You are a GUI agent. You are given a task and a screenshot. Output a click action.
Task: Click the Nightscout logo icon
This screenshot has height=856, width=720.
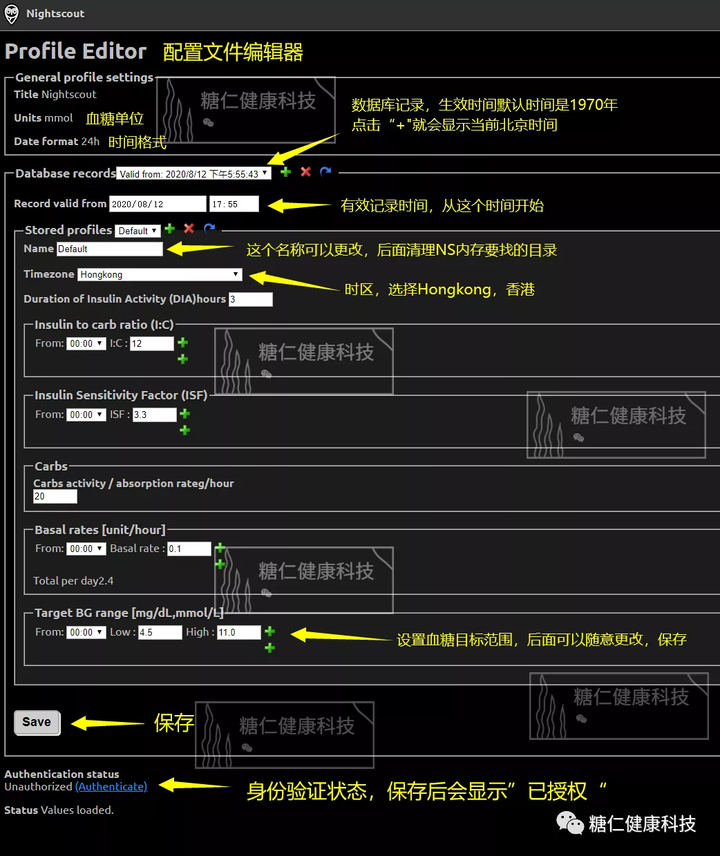click(x=11, y=14)
